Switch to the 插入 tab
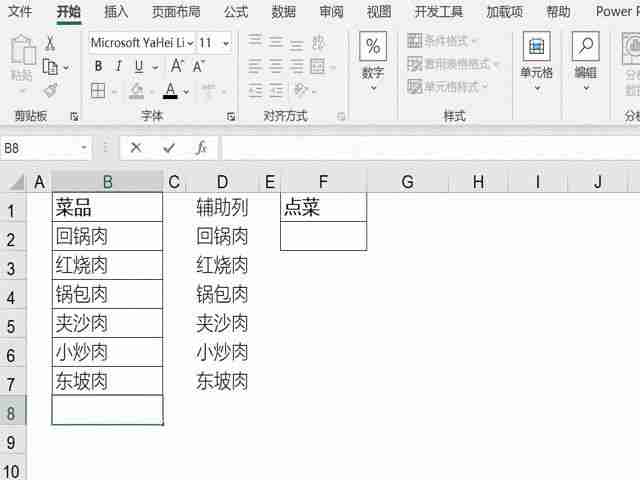The width and height of the screenshot is (640, 480). [116, 11]
